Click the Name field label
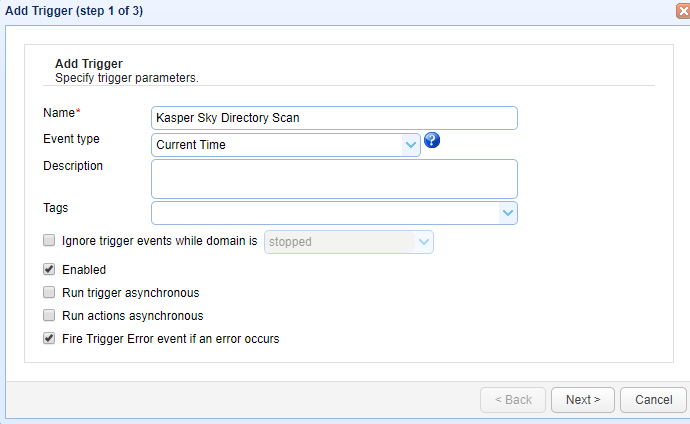 pos(61,112)
